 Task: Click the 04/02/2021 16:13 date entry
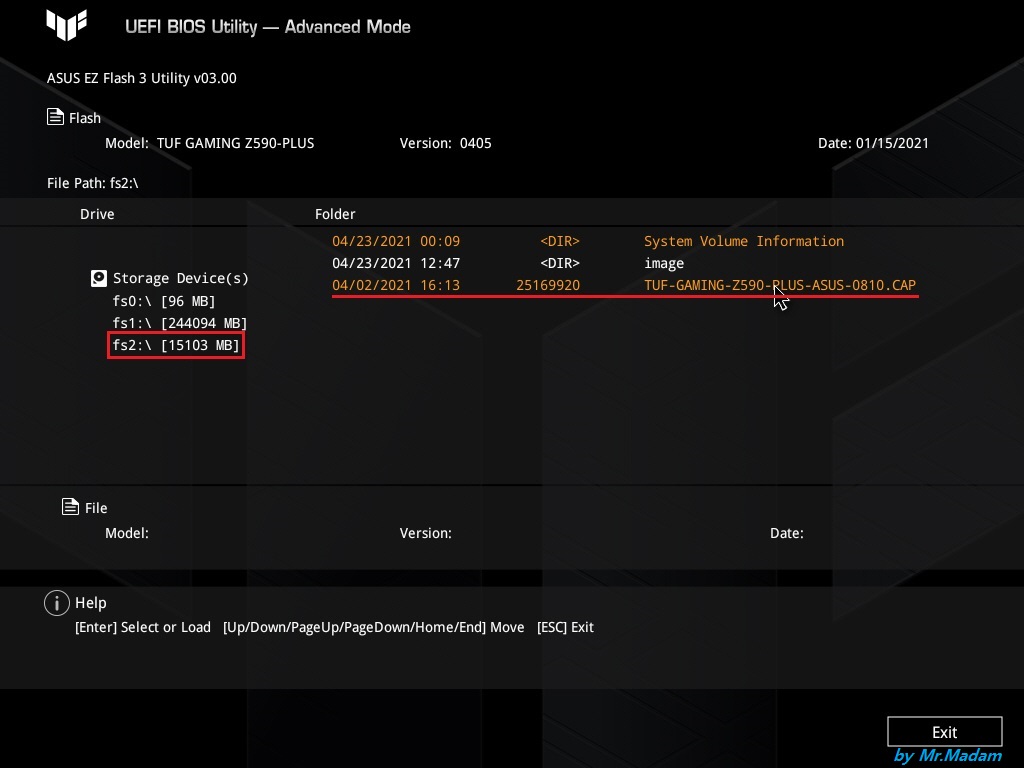coord(396,285)
